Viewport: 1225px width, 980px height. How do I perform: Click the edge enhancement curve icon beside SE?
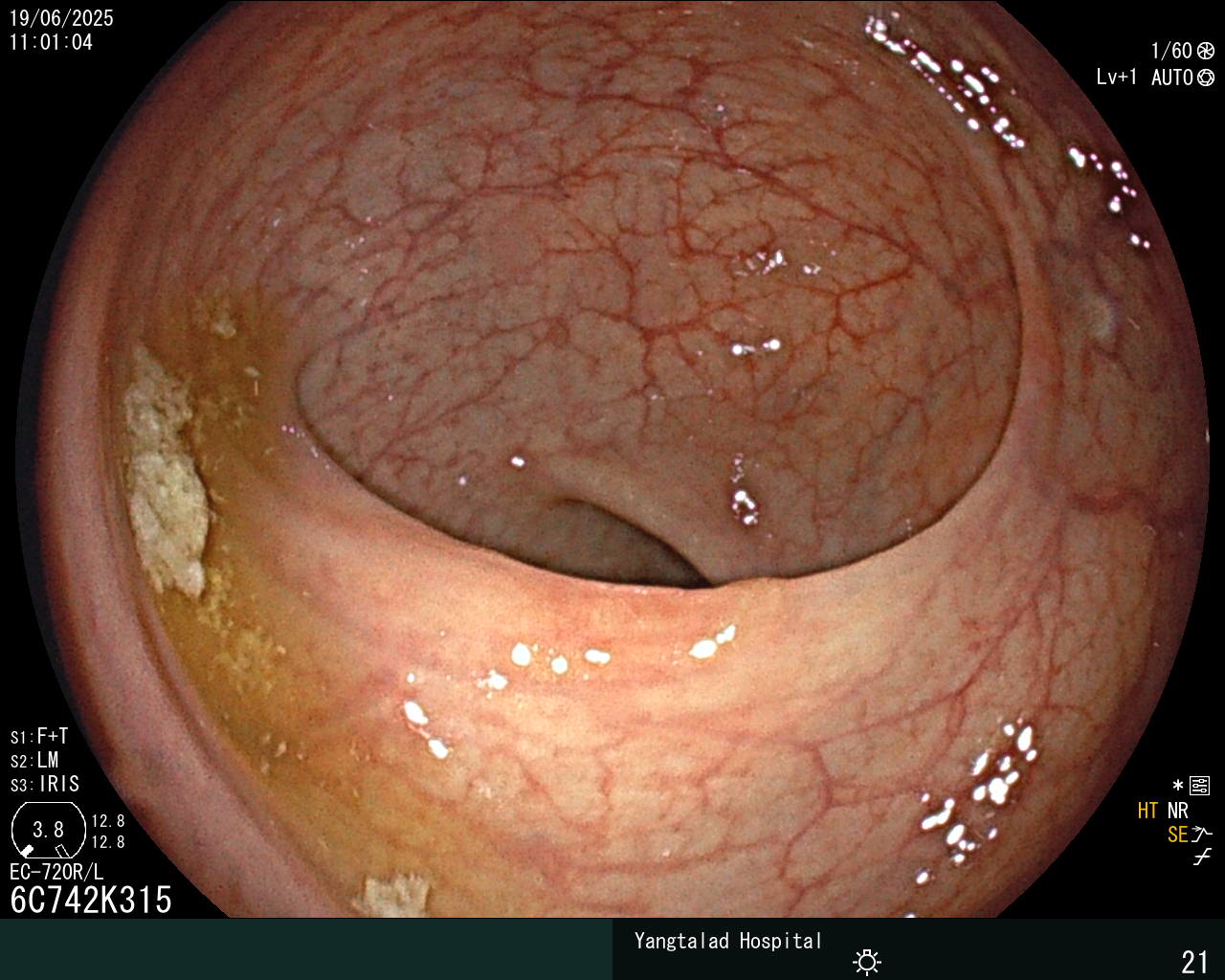[x=1202, y=835]
